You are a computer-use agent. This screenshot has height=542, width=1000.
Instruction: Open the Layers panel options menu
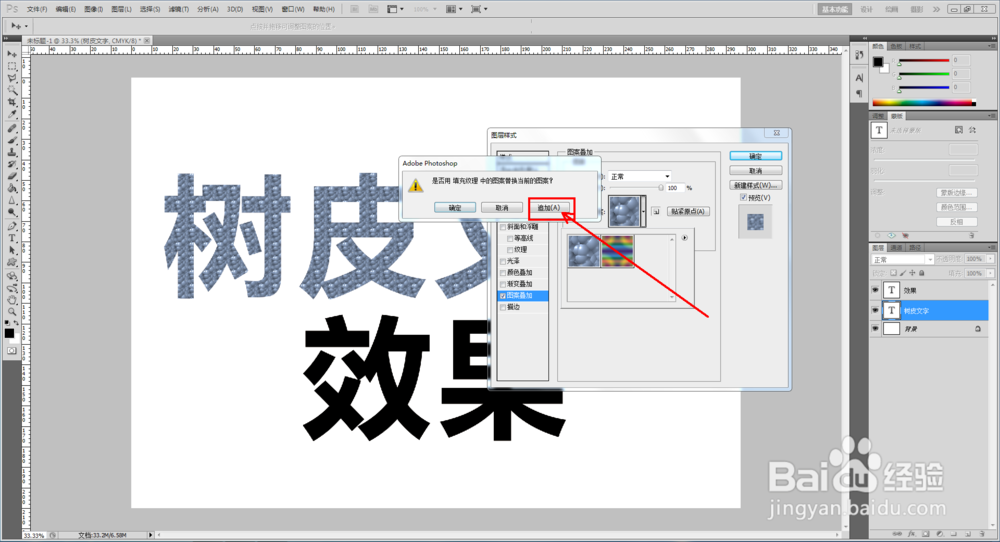(x=992, y=247)
